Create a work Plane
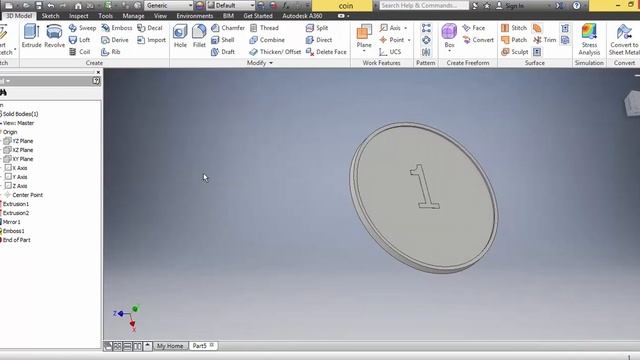640x360 pixels. point(364,35)
